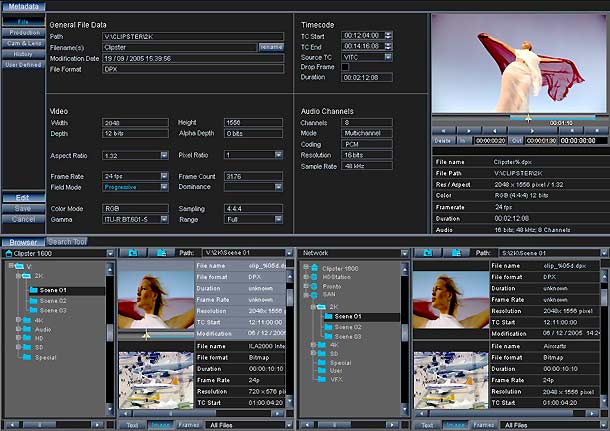
Task: Enable the Drop Frame checkbox
Action: [345, 67]
